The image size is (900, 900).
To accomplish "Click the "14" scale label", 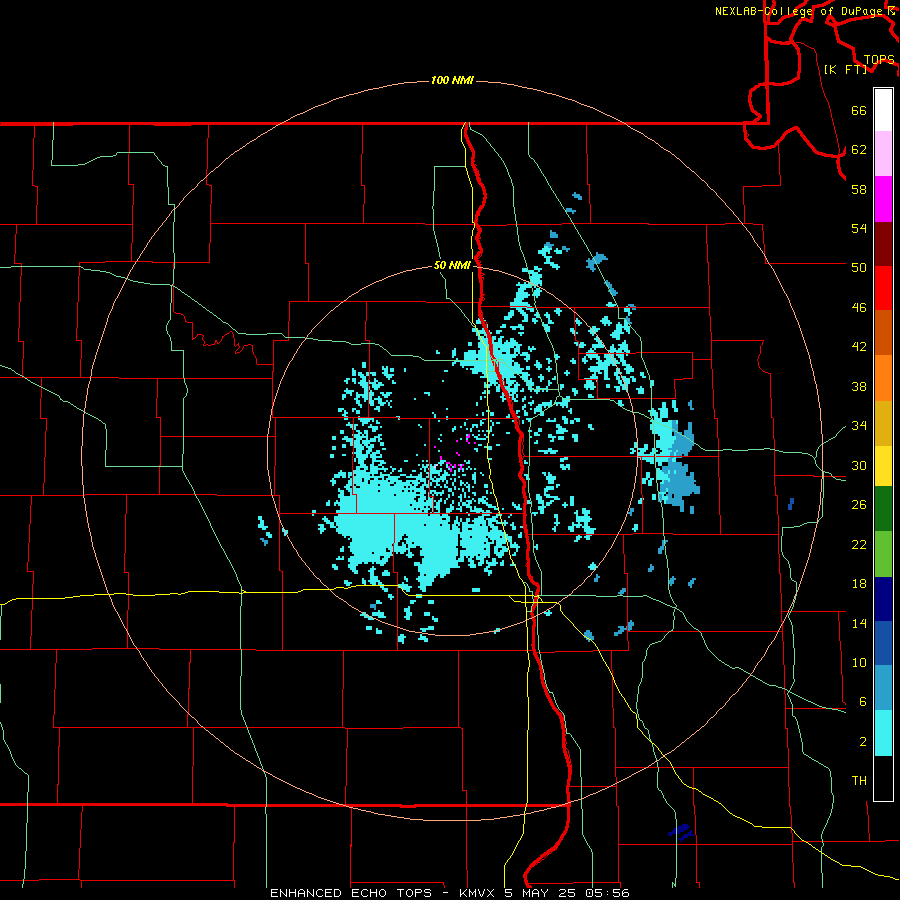I will [859, 623].
